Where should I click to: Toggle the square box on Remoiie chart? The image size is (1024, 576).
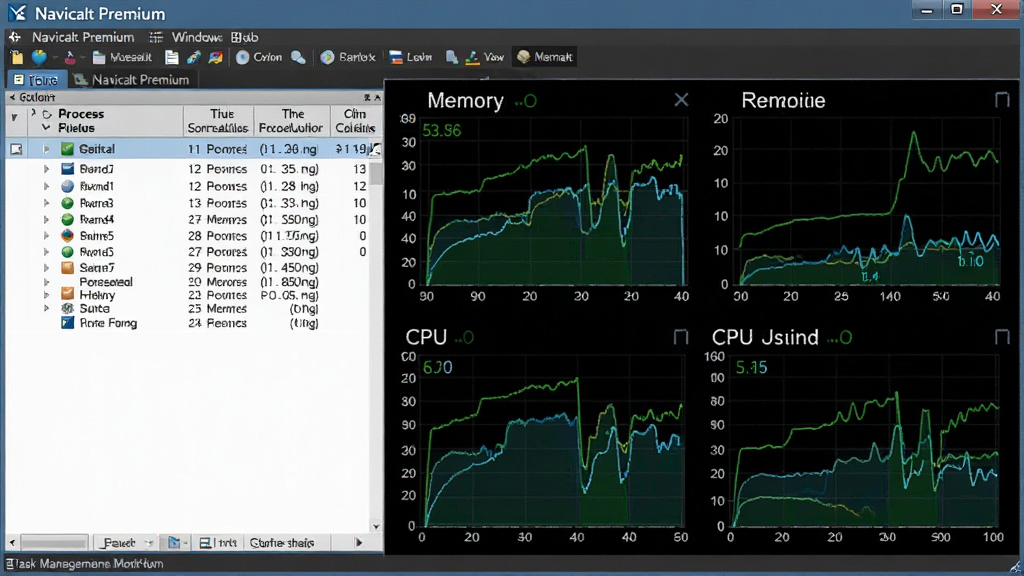tap(1002, 99)
